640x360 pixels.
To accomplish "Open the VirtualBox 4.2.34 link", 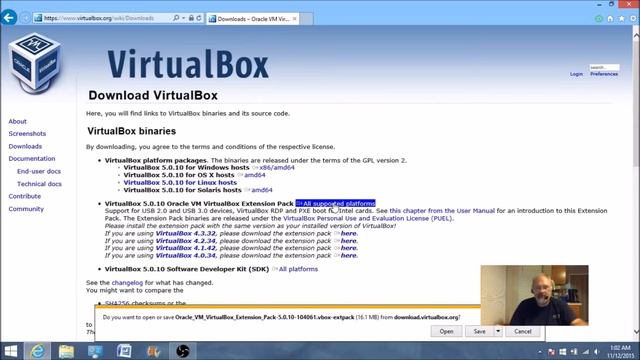I will pyautogui.click(x=185, y=241).
